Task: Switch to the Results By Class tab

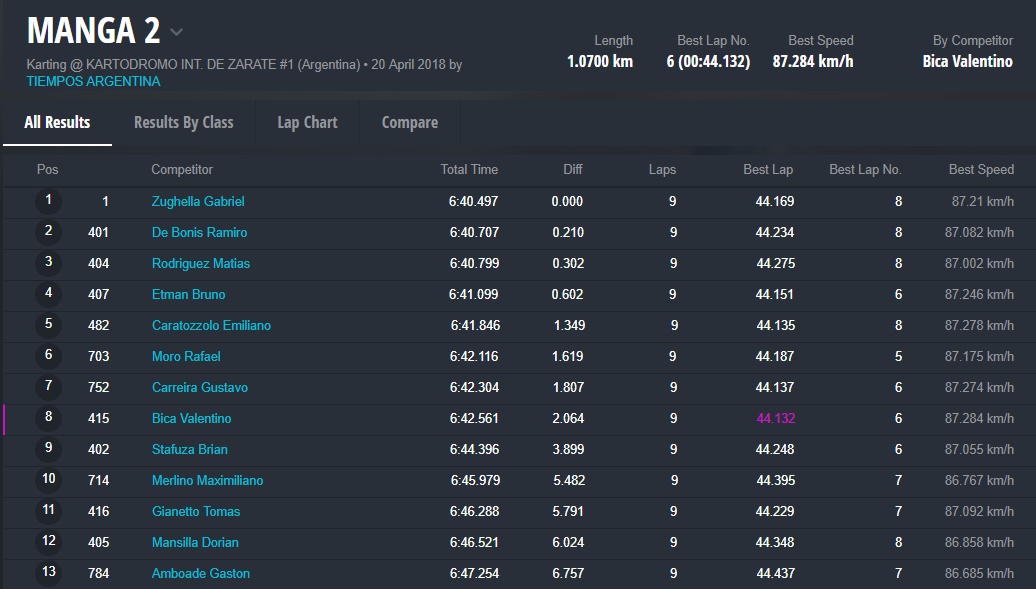Action: [183, 122]
